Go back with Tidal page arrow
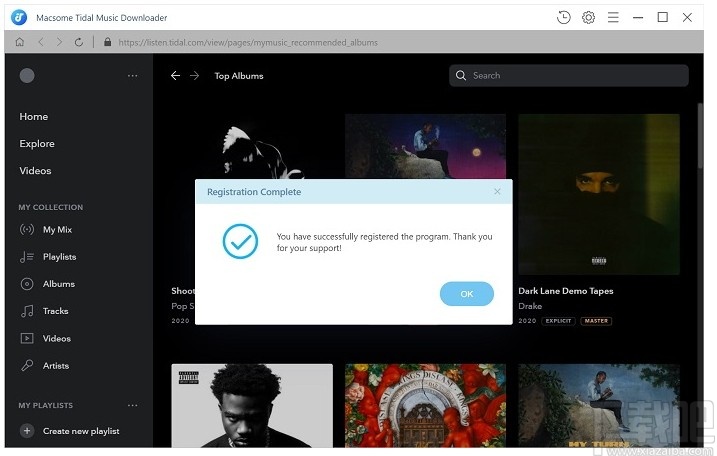Image resolution: width=717 pixels, height=456 pixels. pyautogui.click(x=176, y=75)
